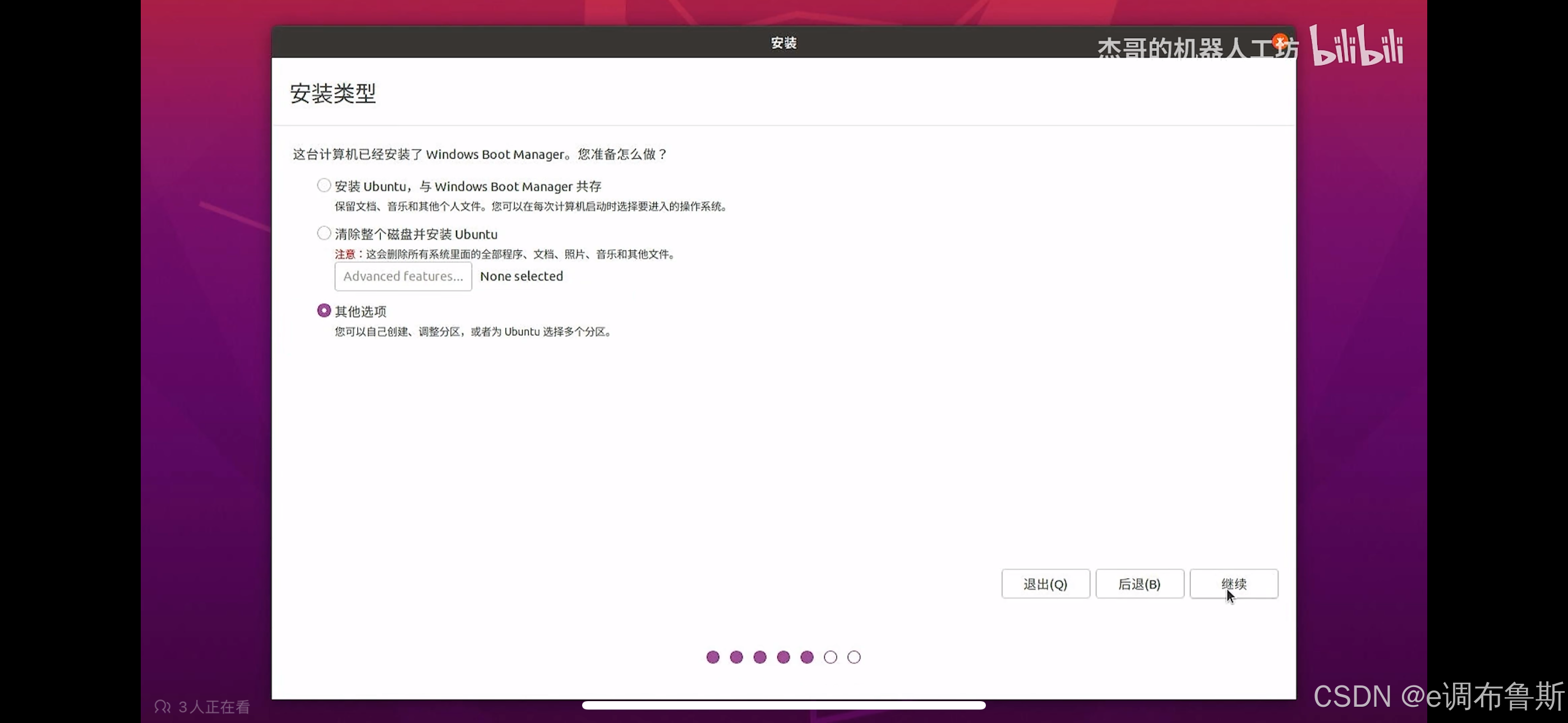
Task: Click the red 注意 warning text line
Action: click(505, 254)
